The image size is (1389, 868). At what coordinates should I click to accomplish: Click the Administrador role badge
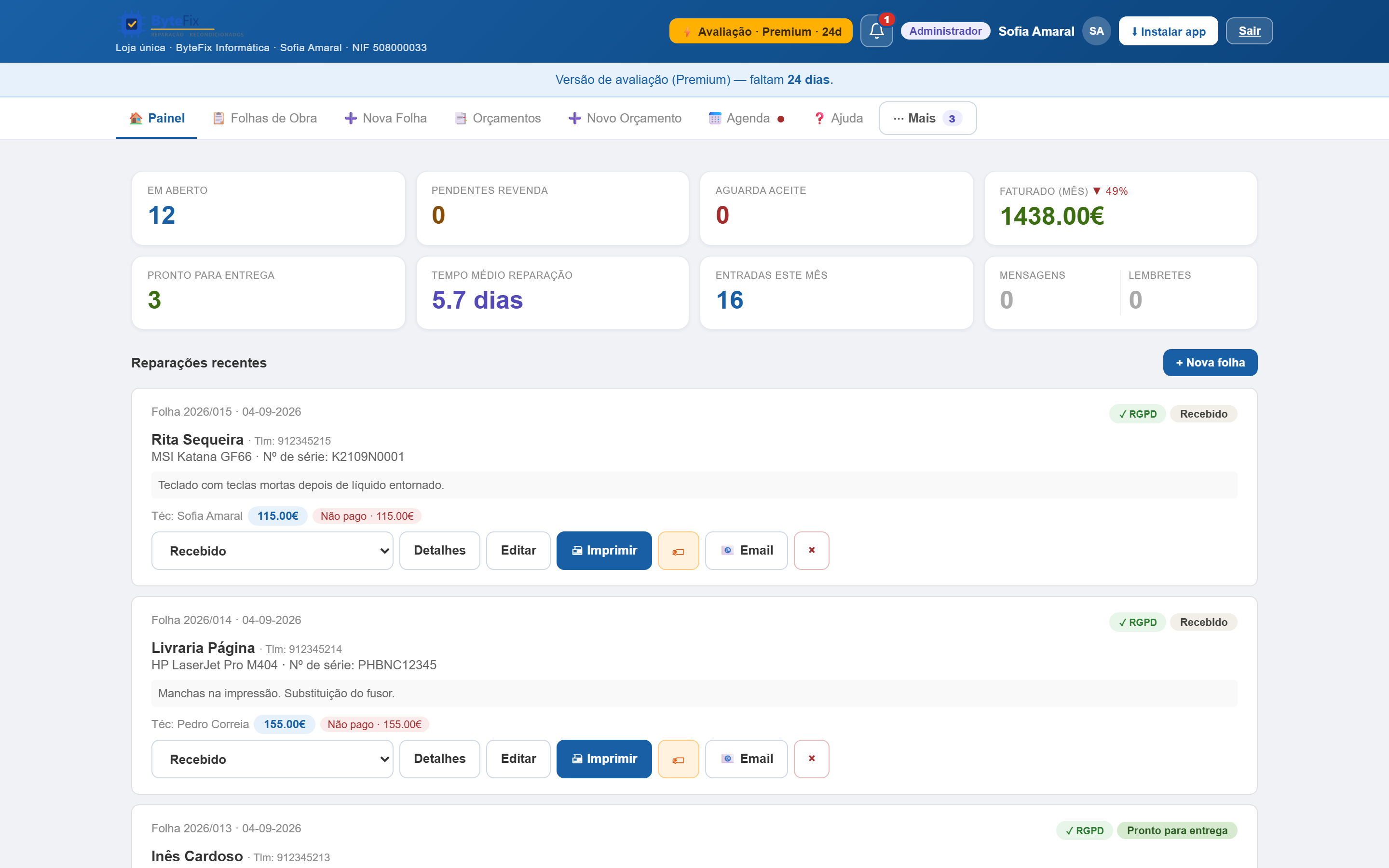coord(945,31)
